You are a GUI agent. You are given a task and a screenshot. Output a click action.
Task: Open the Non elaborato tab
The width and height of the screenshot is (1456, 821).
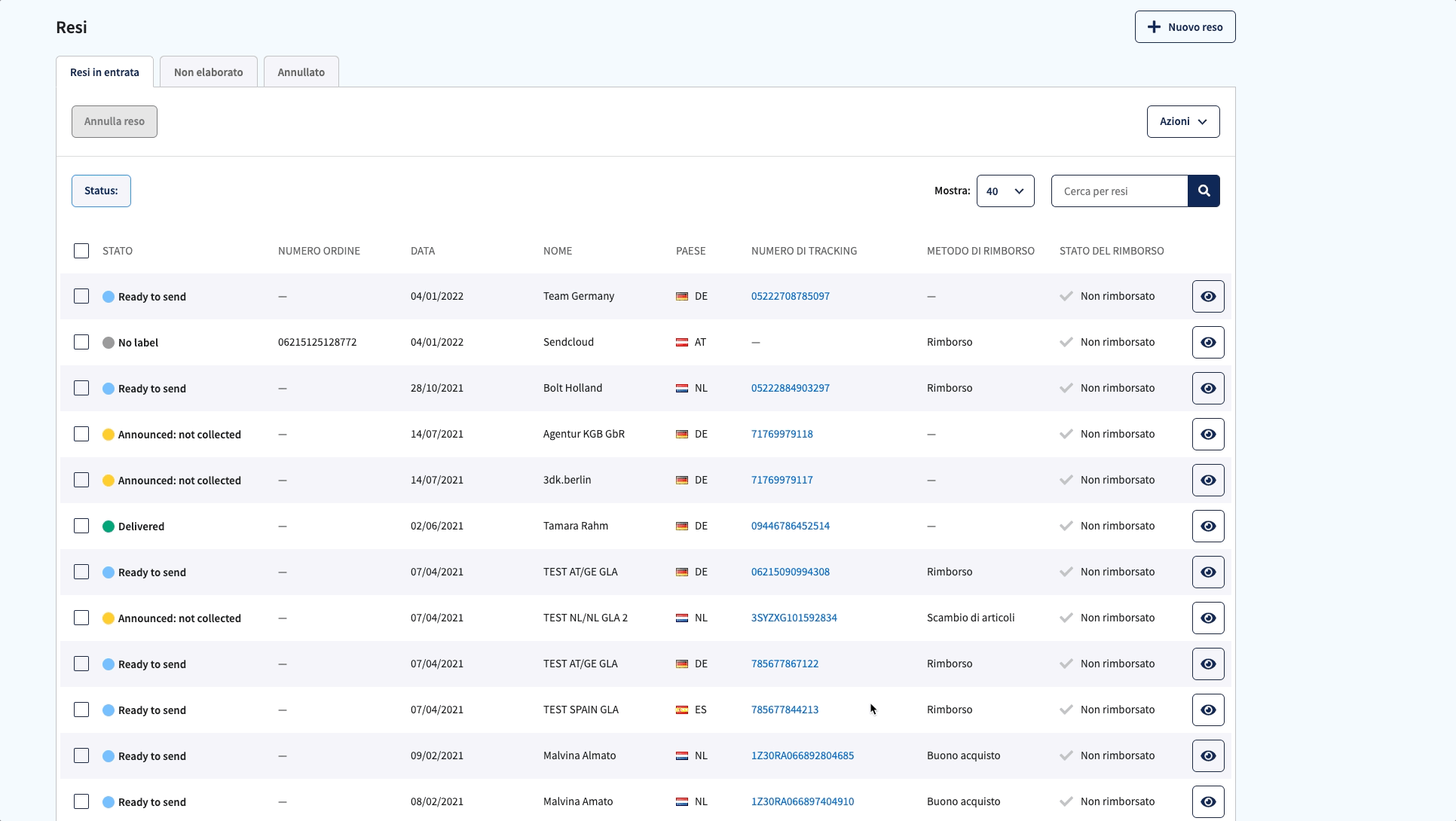pyautogui.click(x=209, y=72)
